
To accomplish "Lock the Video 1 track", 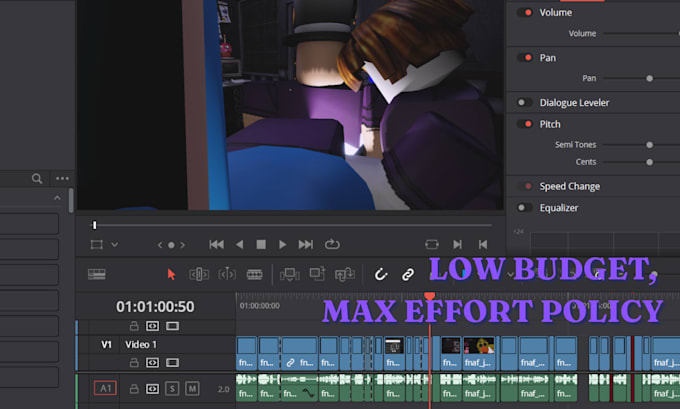I will 134,362.
